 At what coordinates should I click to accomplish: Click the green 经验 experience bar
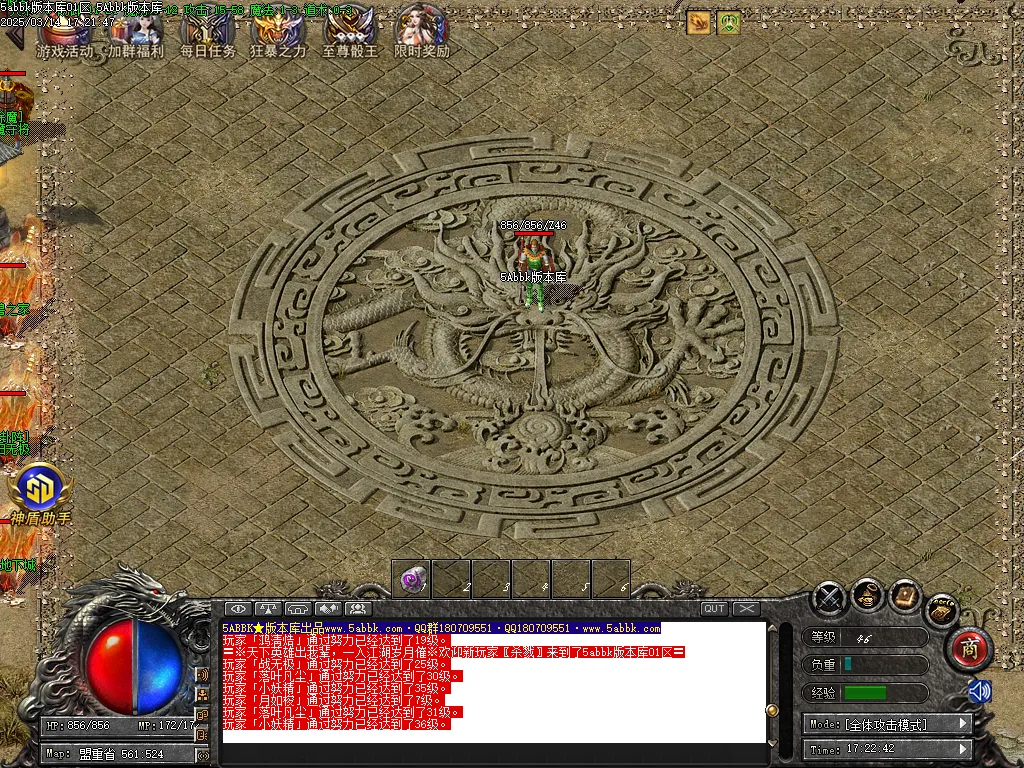pyautogui.click(x=864, y=693)
